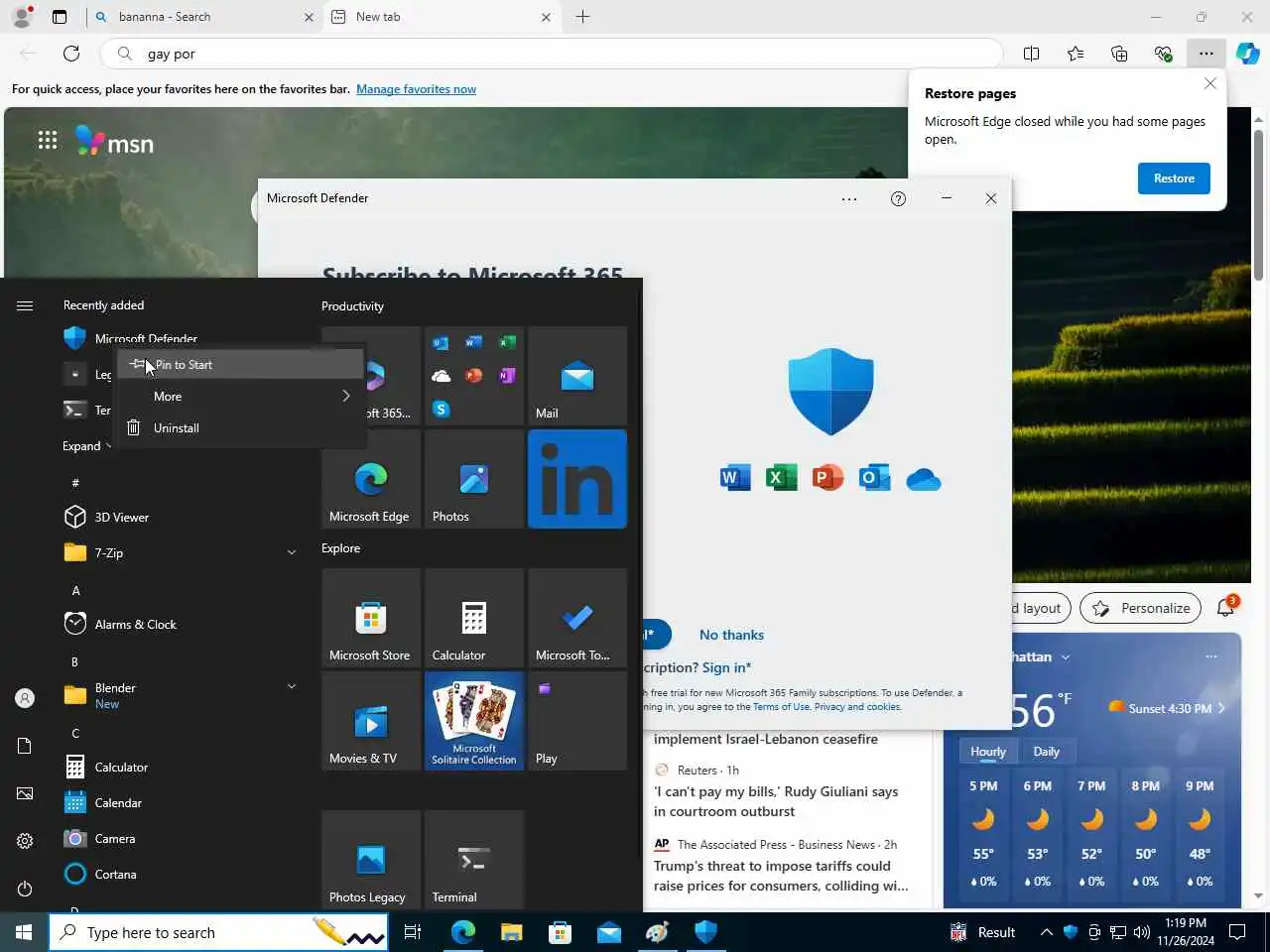This screenshot has height=952, width=1270.
Task: Click the Personalize button on MSN
Action: coord(1140,608)
